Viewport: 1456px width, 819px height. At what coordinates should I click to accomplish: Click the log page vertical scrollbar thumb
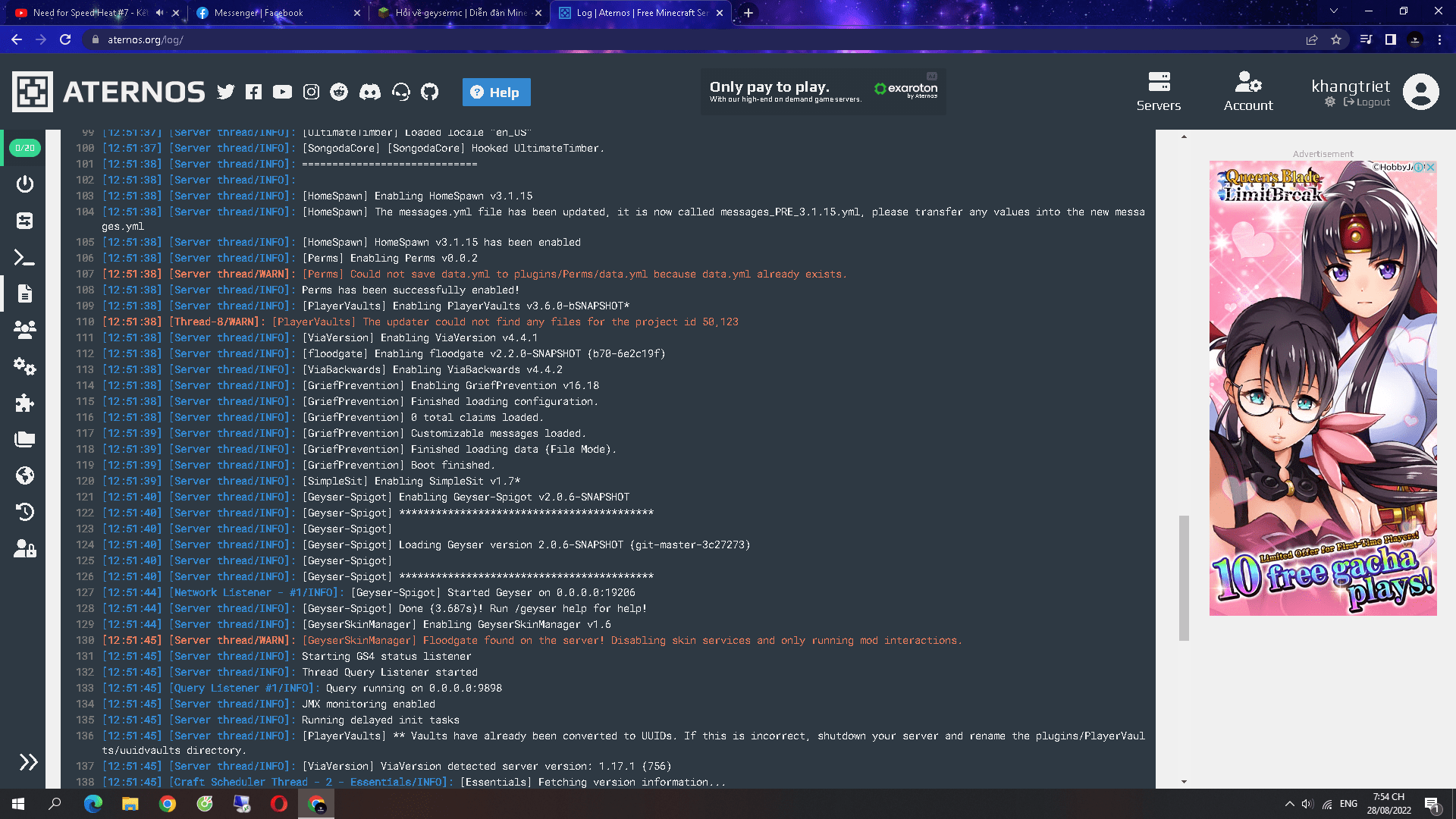pyautogui.click(x=1184, y=578)
